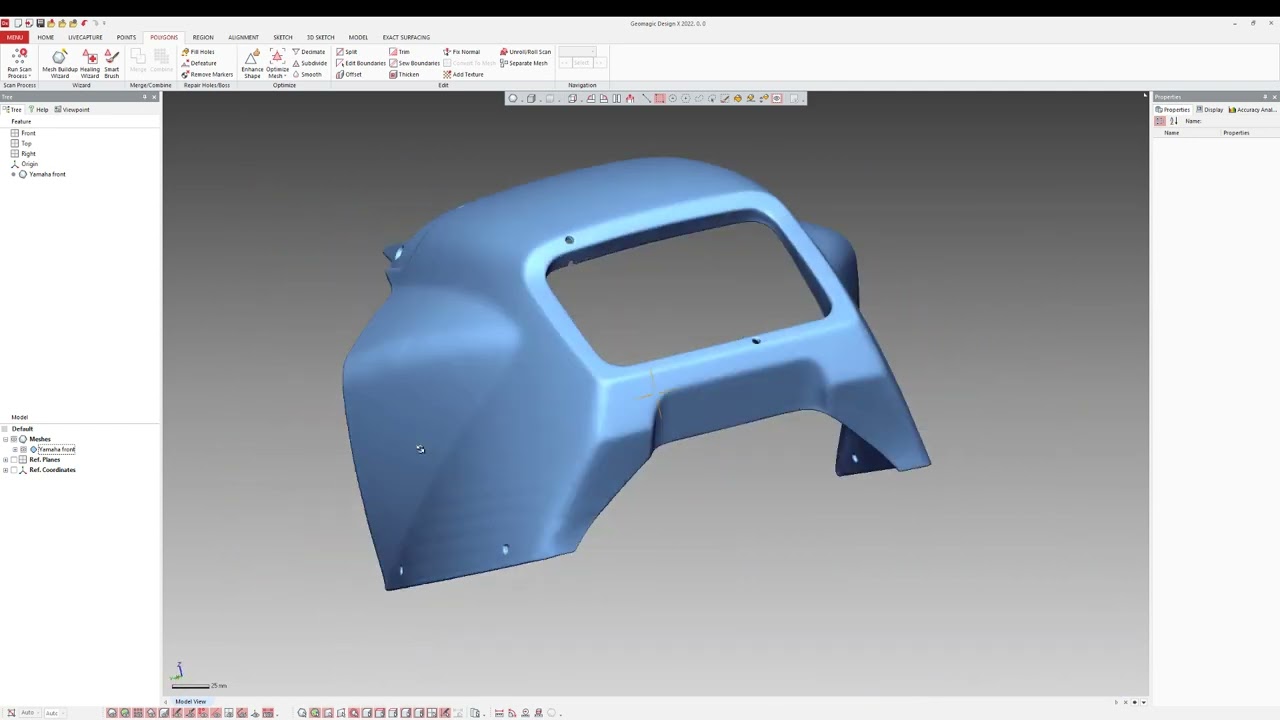Click the Offset tool
This screenshot has width=1280, height=720.
(349, 74)
